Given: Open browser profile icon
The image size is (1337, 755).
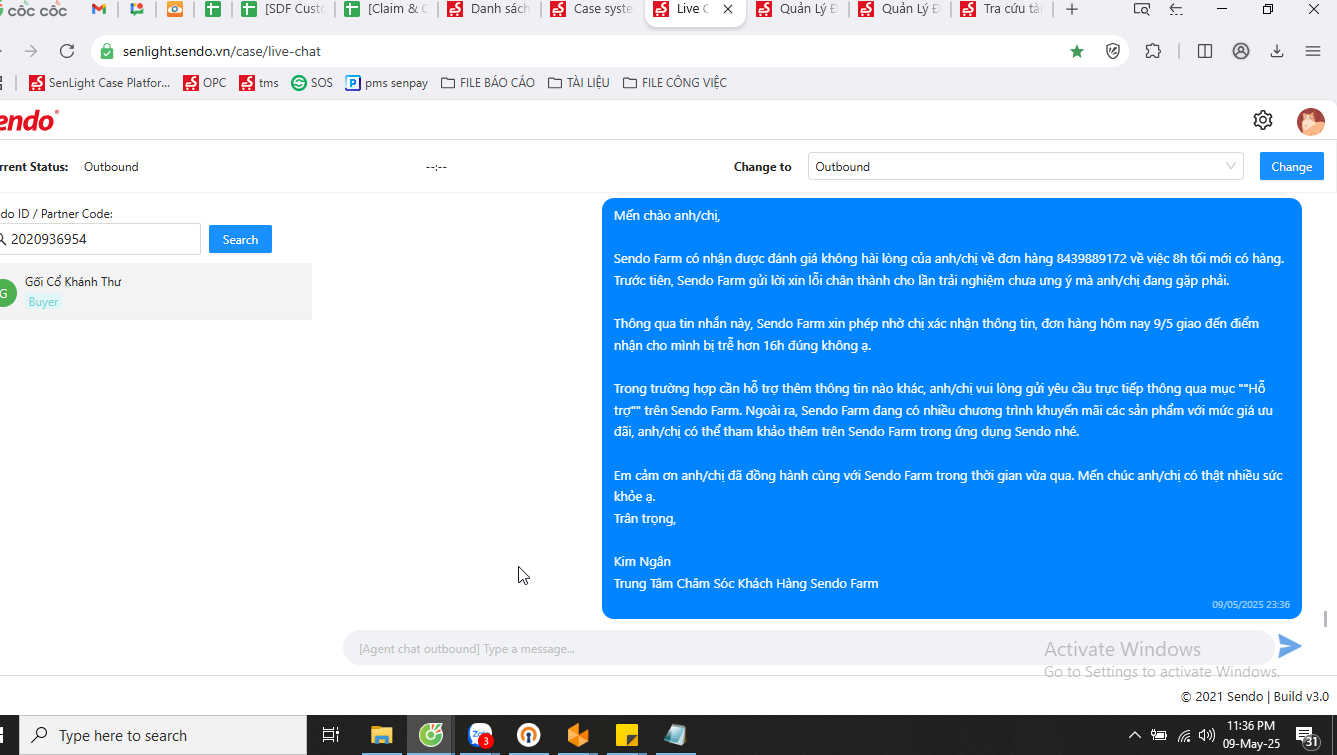Looking at the screenshot, I should tap(1241, 51).
